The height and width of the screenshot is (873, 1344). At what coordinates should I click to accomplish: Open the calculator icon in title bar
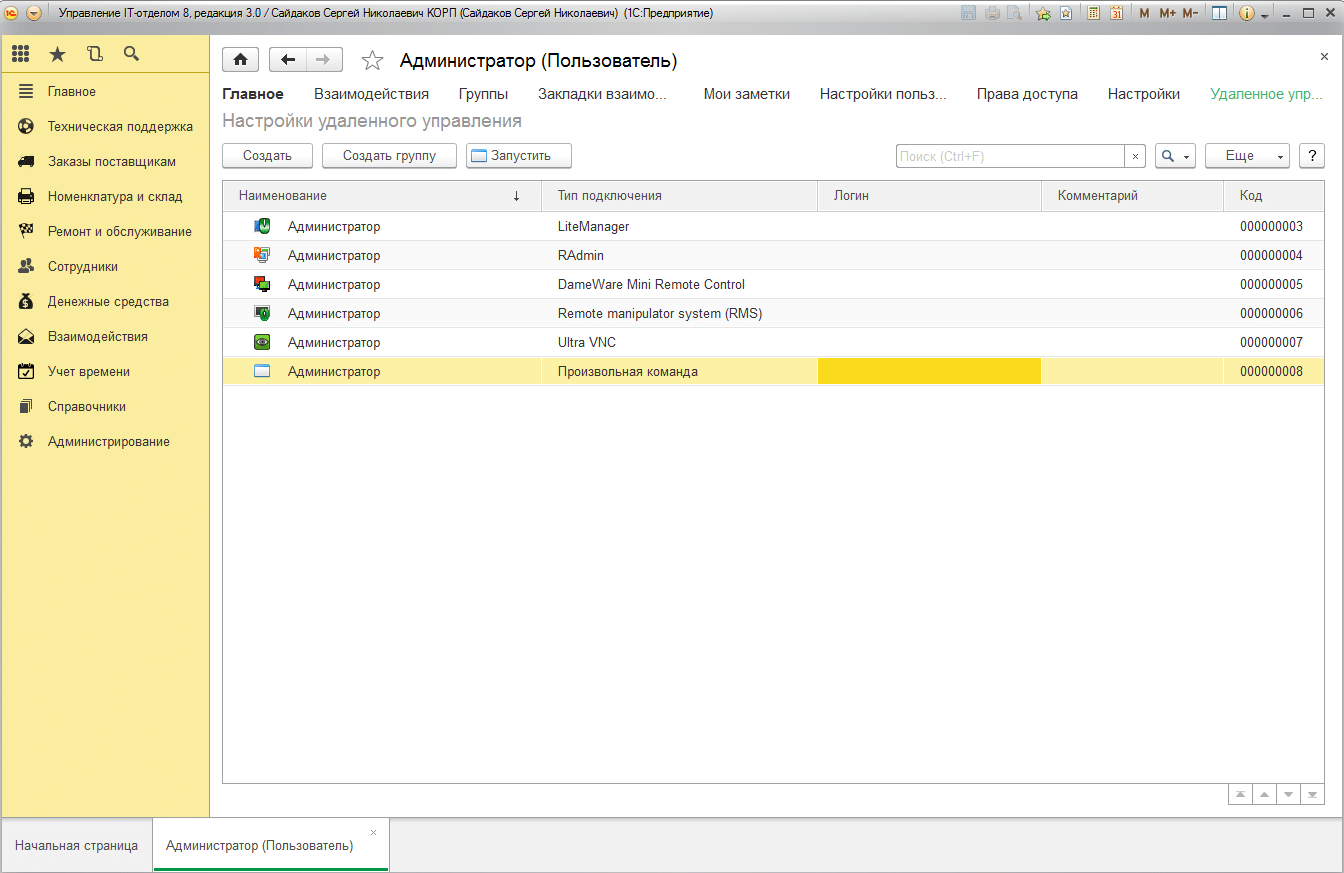point(1094,13)
